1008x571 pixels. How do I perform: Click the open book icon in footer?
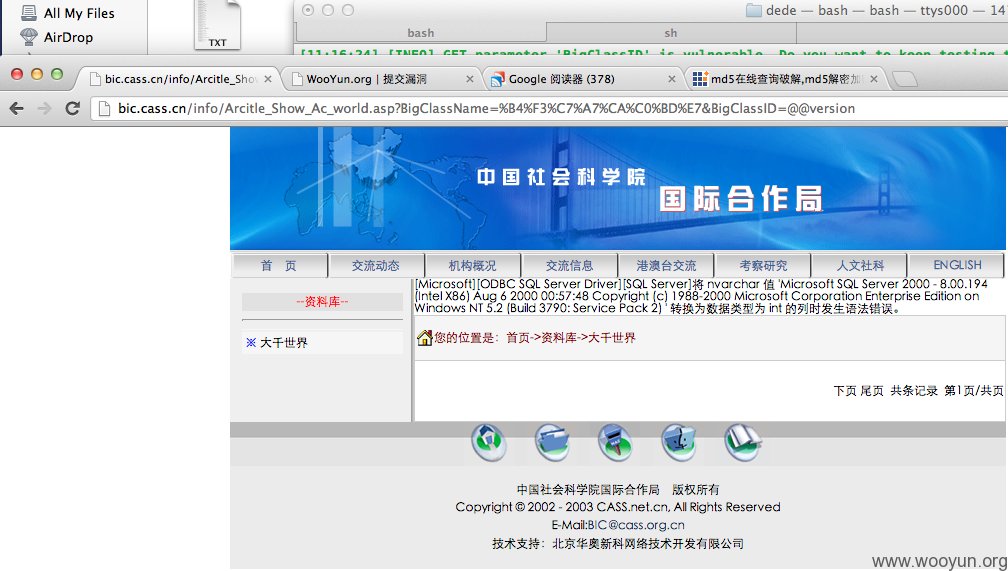742,442
